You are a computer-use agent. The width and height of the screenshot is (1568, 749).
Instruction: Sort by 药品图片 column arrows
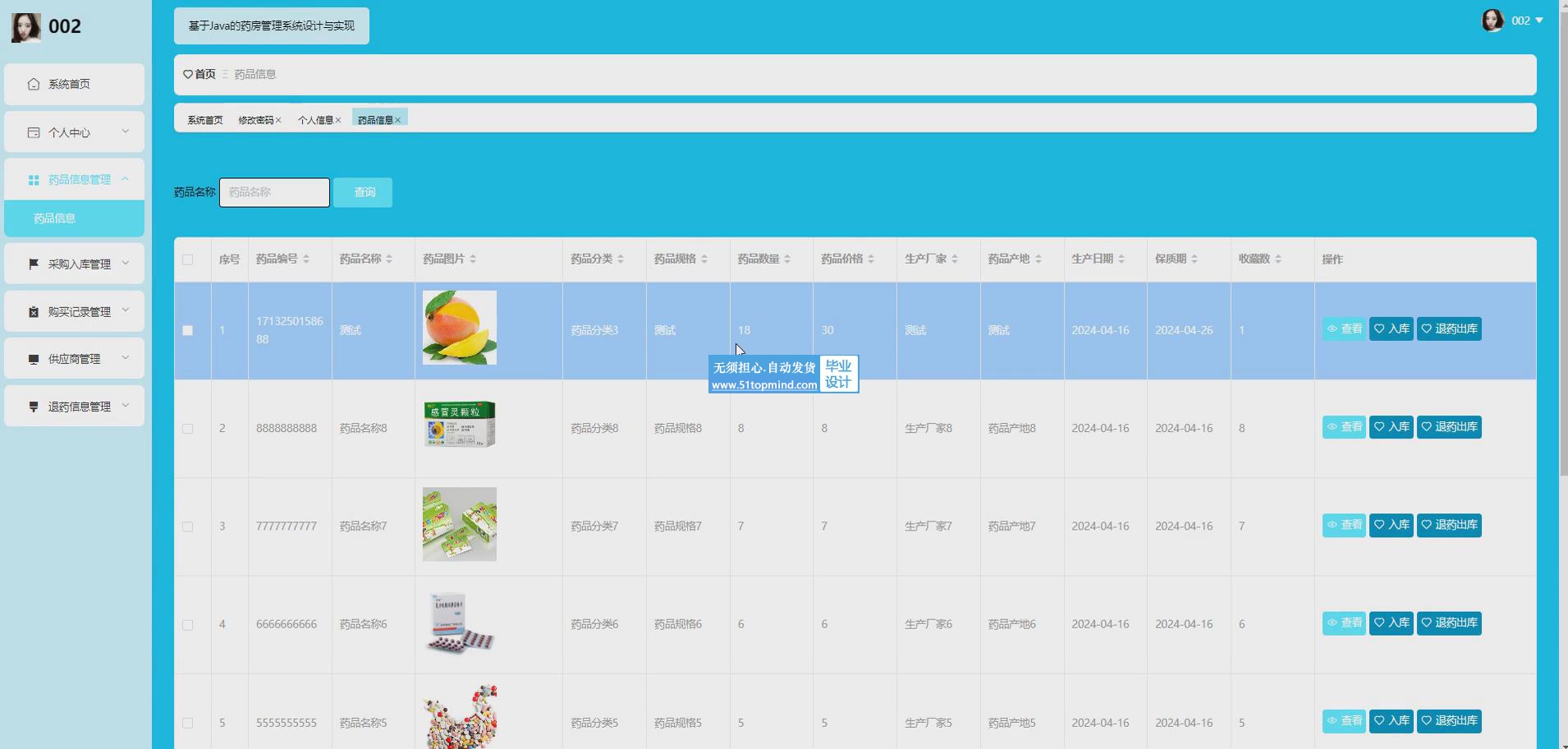coord(473,259)
